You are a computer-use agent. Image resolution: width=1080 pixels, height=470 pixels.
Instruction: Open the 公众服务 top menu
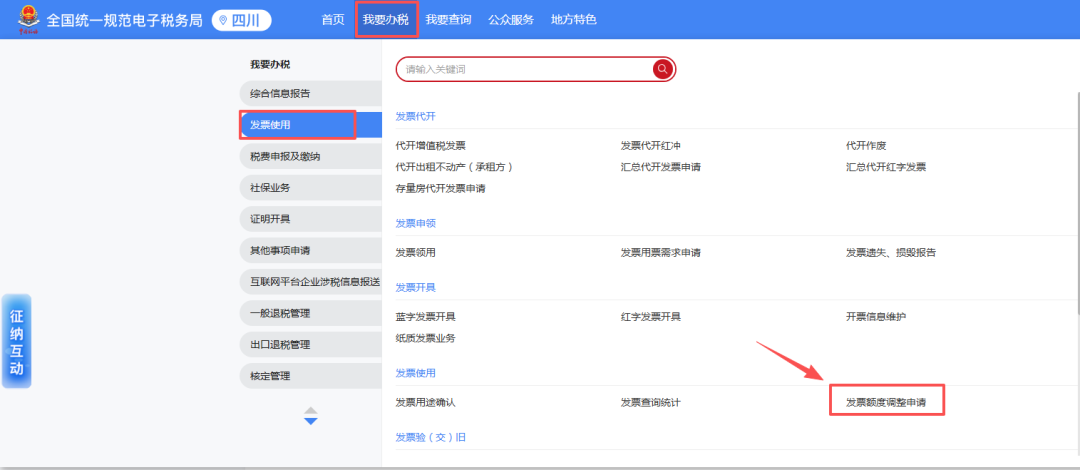(511, 20)
